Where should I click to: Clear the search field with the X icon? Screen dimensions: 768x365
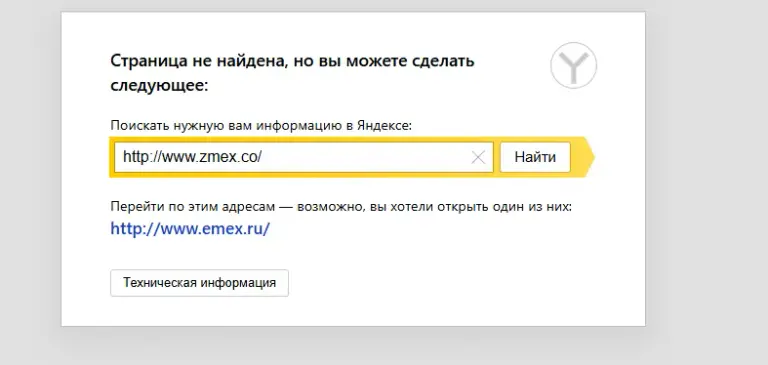click(x=478, y=157)
